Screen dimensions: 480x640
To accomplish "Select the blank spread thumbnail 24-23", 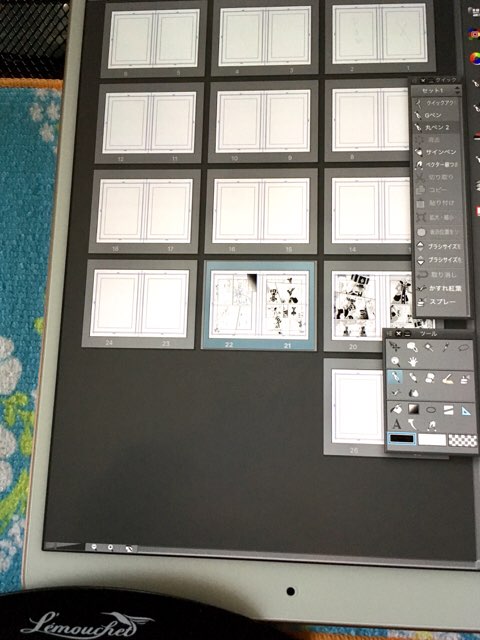I will pos(139,304).
